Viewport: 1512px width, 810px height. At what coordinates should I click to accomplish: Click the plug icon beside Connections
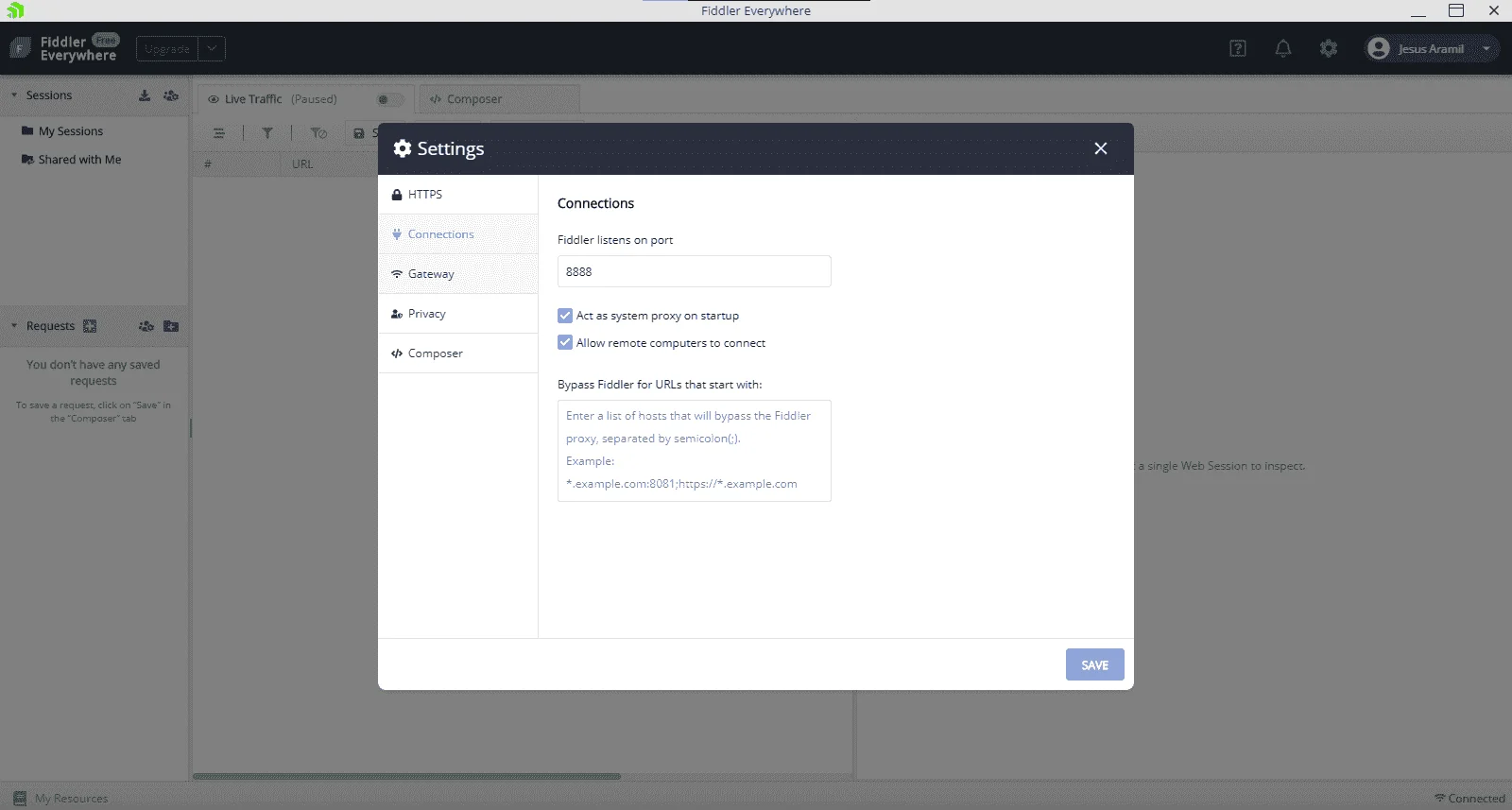click(x=397, y=234)
